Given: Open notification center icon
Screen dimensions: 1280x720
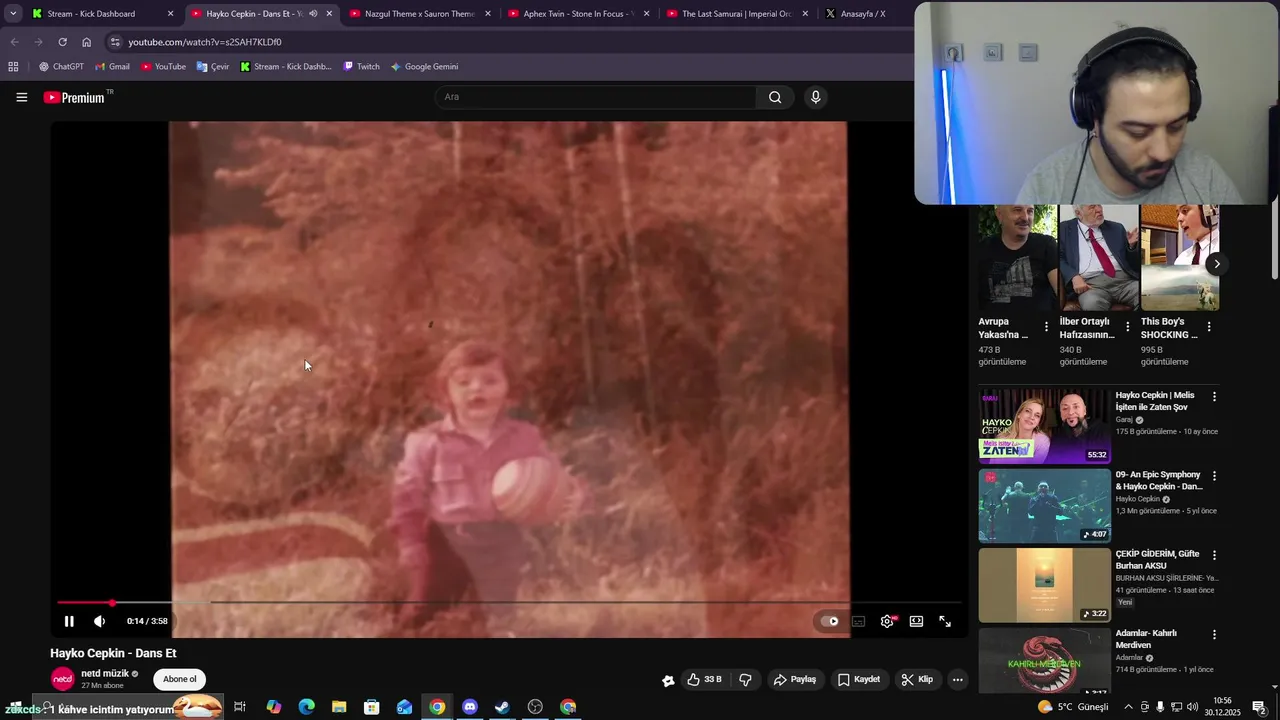Looking at the screenshot, I should (1259, 707).
